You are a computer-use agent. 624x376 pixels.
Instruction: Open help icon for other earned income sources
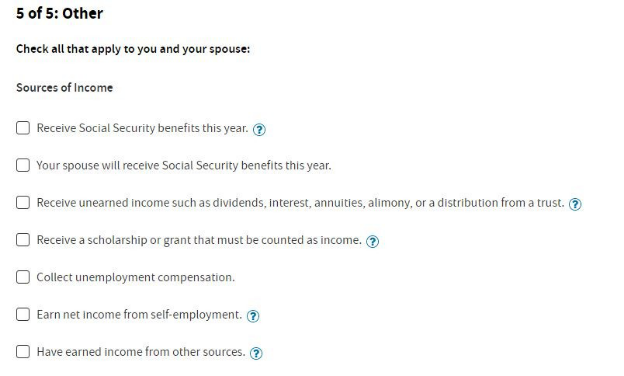[x=256, y=353]
